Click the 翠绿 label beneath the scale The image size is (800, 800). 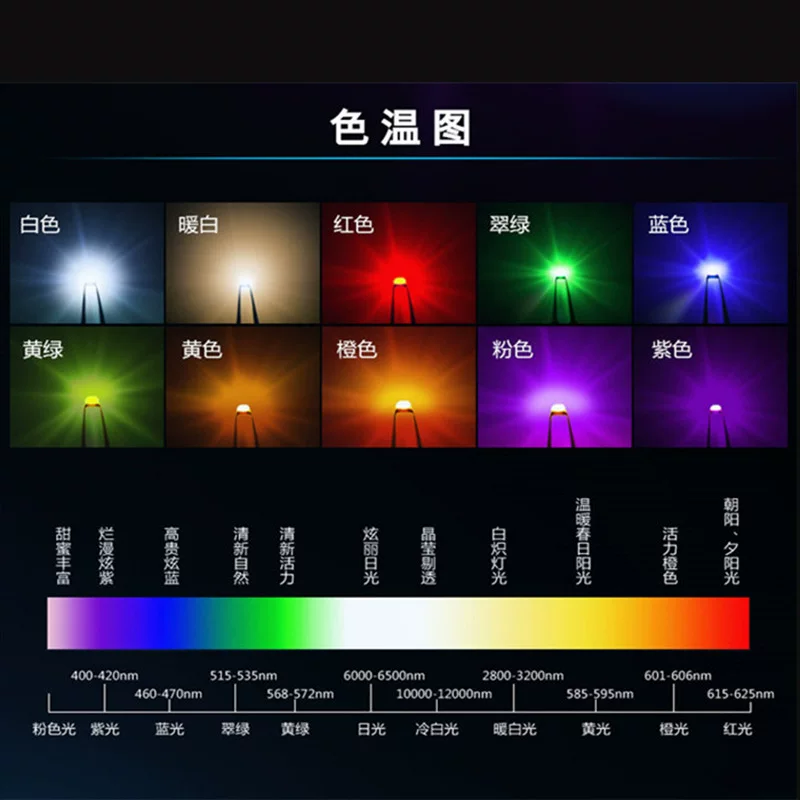(235, 729)
